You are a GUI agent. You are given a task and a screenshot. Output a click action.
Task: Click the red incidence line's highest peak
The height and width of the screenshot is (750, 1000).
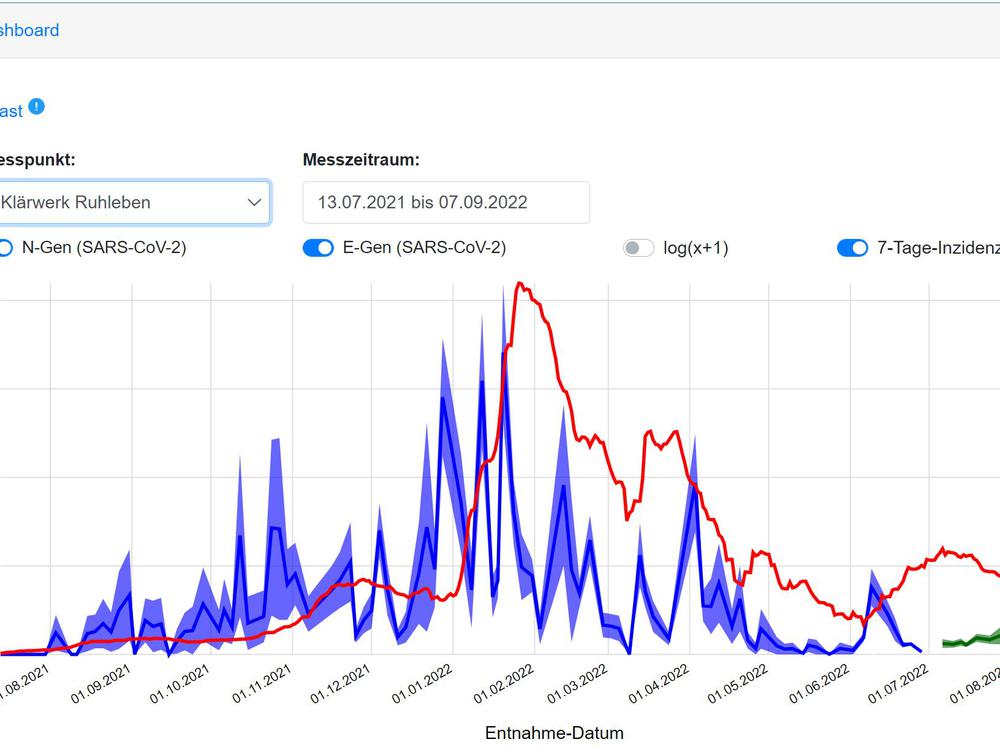[518, 284]
